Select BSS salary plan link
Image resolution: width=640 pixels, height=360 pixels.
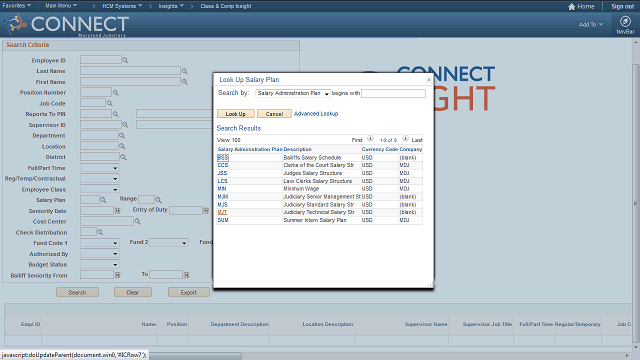223,158
